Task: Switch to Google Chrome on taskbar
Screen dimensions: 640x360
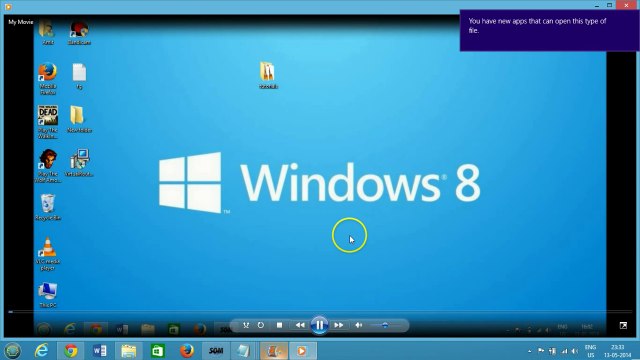Action: pos(71,351)
